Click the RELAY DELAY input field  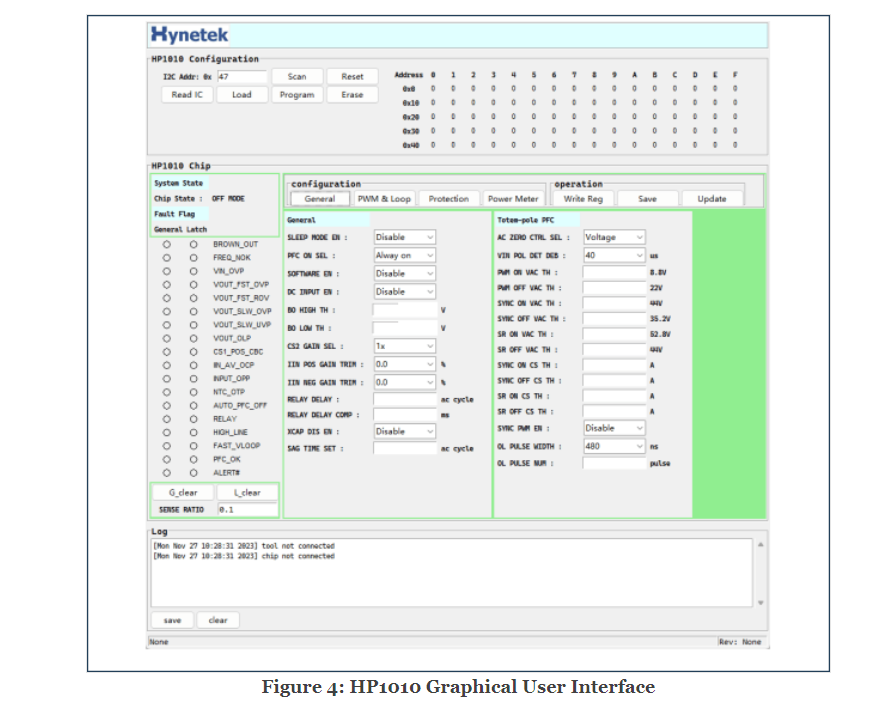point(405,399)
